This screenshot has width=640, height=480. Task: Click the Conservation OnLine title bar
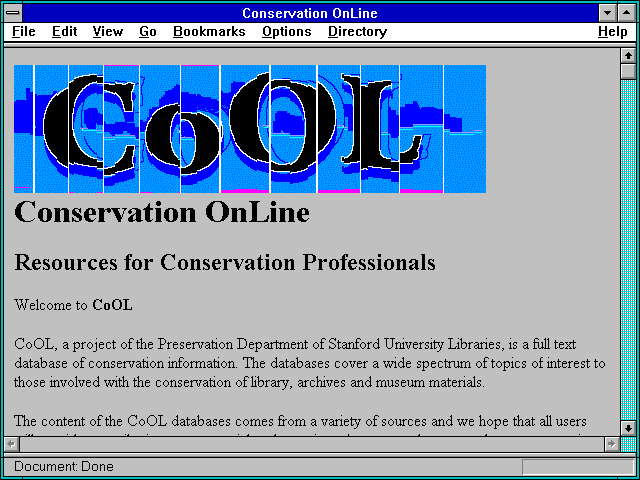[310, 13]
